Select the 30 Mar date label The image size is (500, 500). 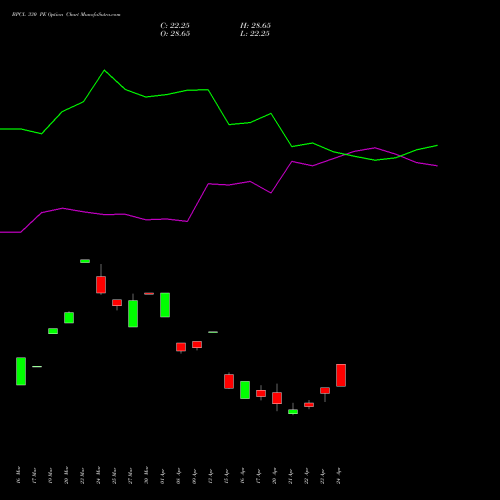(x=146, y=475)
